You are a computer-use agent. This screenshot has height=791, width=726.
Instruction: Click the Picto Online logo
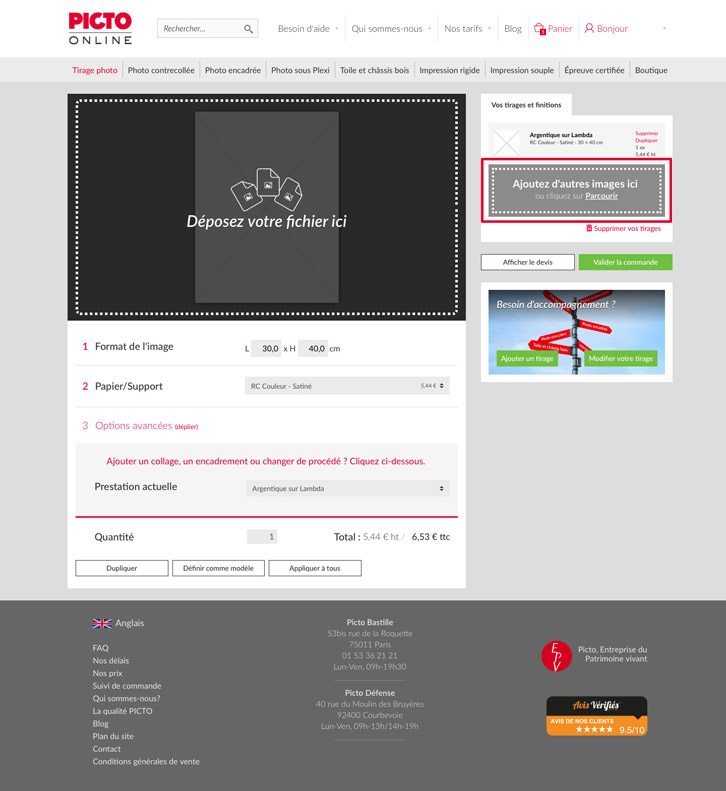point(100,29)
